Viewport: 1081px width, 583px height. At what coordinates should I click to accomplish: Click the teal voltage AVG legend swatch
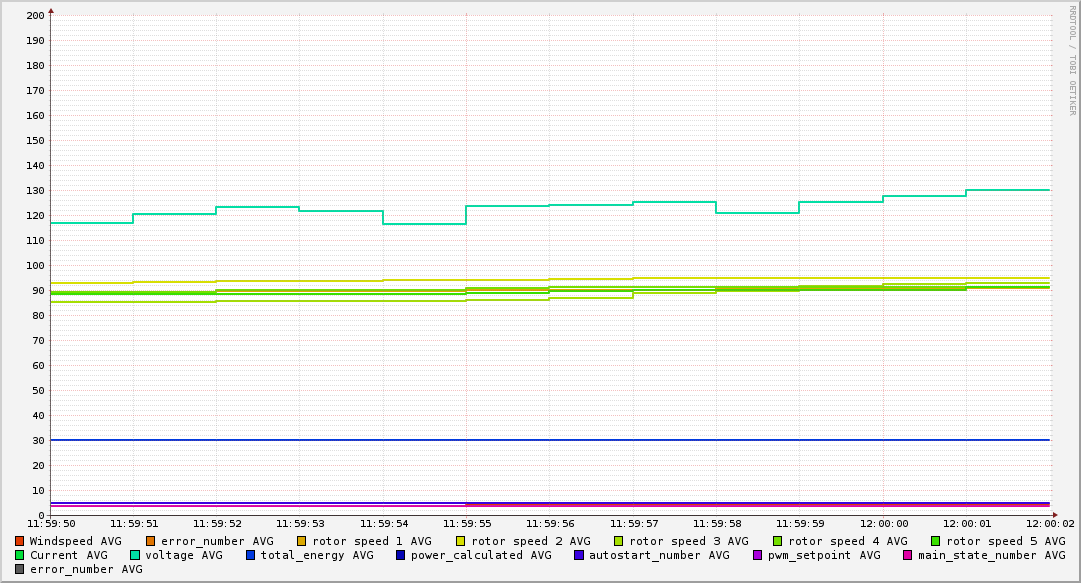click(x=134, y=555)
